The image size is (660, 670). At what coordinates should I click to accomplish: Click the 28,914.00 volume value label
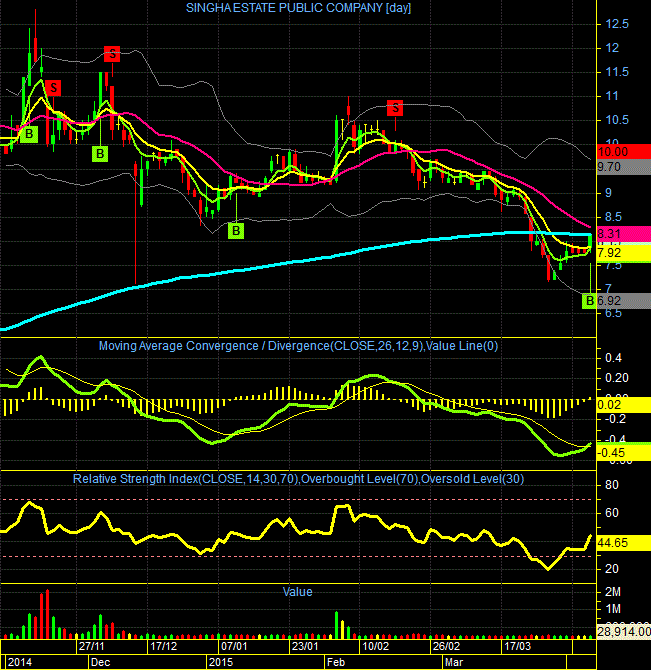(624, 632)
